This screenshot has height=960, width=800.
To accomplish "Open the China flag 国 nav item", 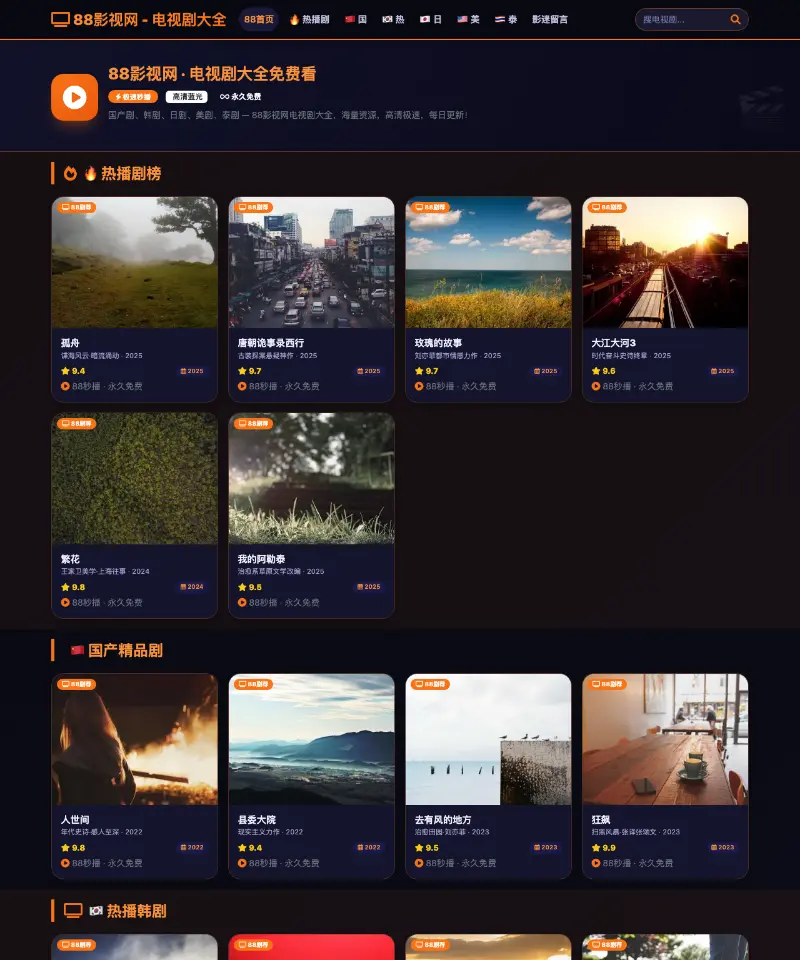I will pyautogui.click(x=356, y=20).
